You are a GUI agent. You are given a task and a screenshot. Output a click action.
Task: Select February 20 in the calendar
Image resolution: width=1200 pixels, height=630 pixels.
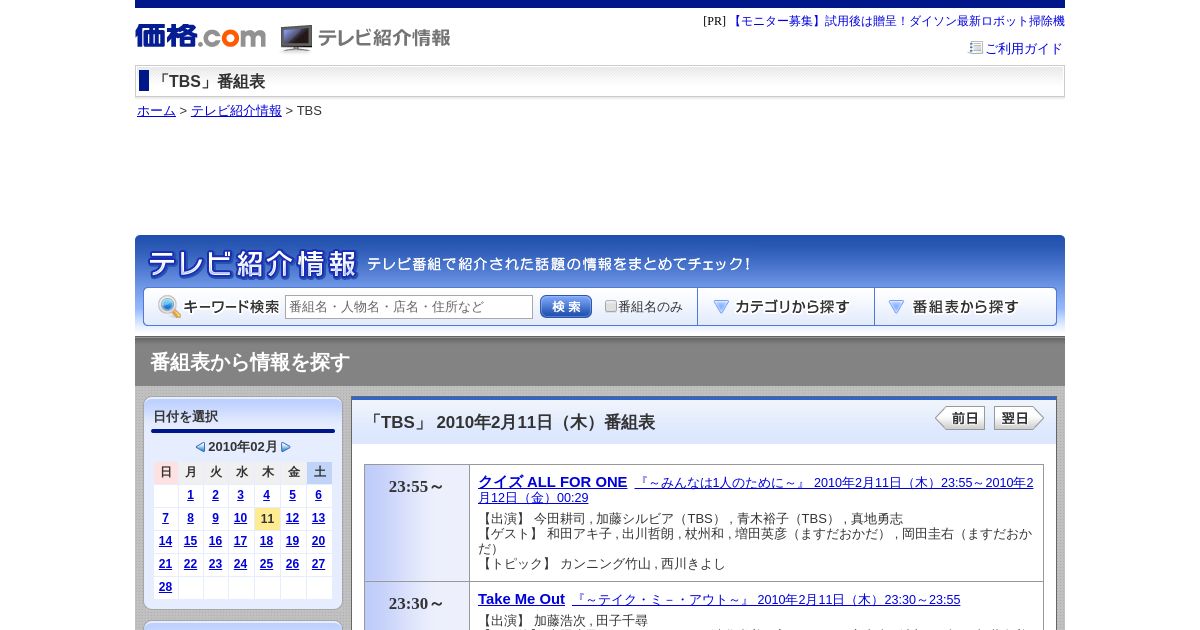pos(318,541)
